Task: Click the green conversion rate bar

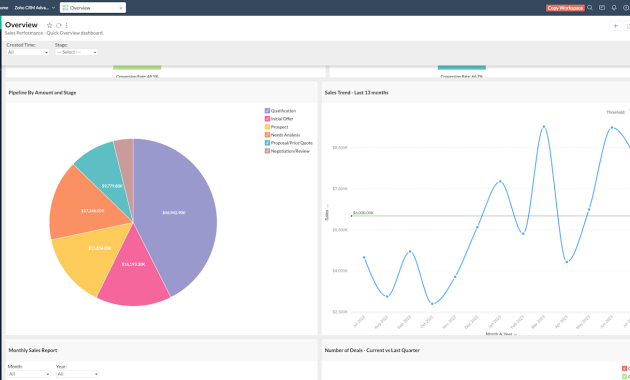Action: (x=137, y=67)
